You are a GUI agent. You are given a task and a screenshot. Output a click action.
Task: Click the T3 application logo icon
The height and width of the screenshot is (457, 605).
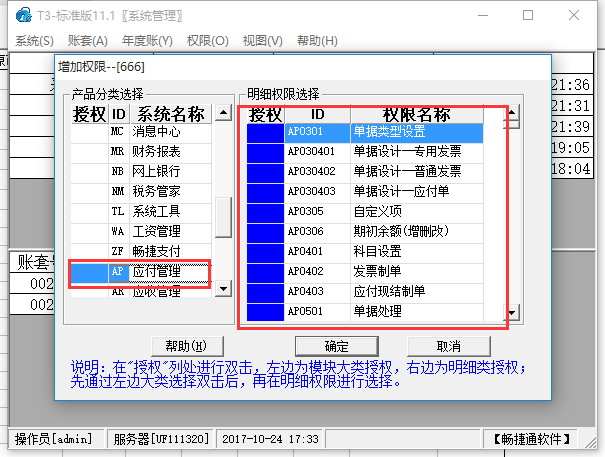click(24, 15)
